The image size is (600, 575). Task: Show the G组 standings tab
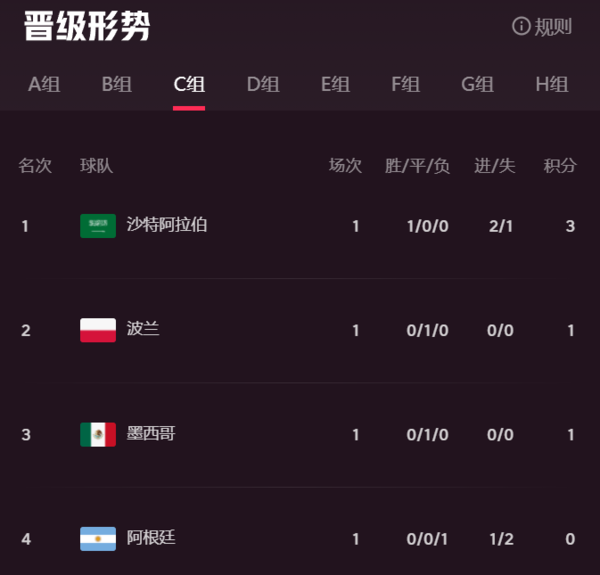point(478,85)
